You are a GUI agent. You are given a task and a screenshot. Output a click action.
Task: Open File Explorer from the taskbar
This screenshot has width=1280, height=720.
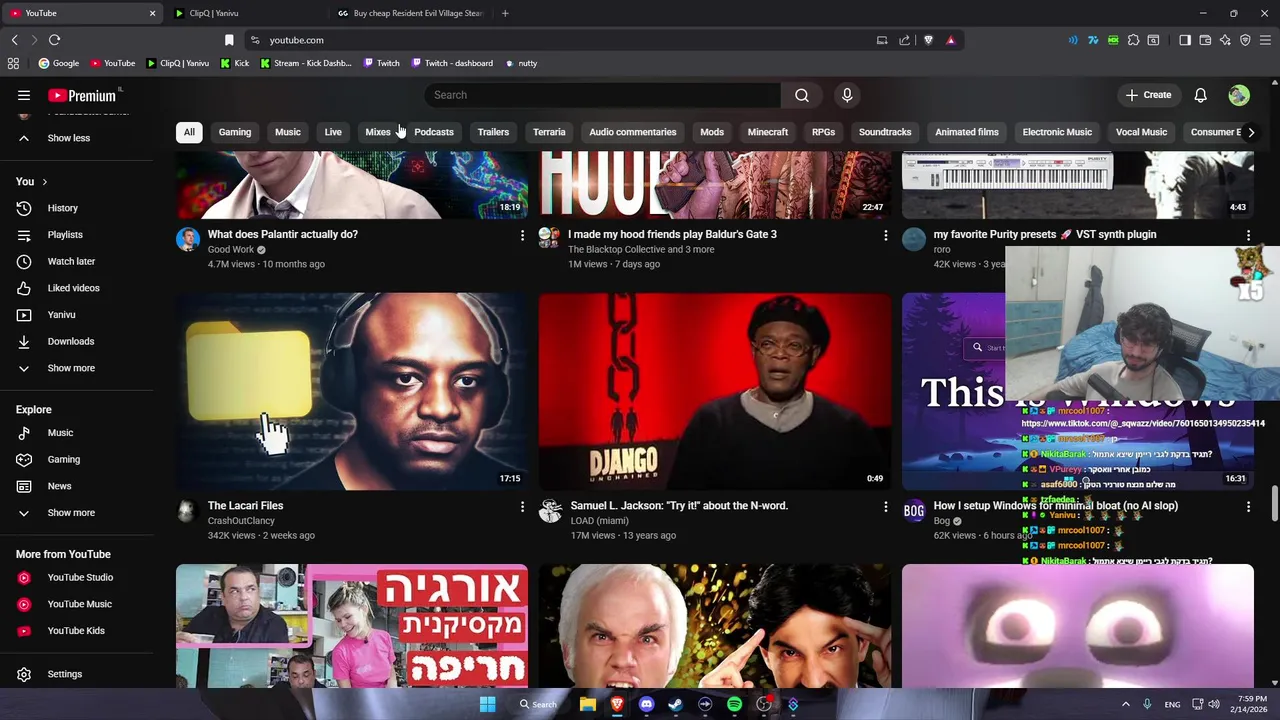[x=588, y=704]
